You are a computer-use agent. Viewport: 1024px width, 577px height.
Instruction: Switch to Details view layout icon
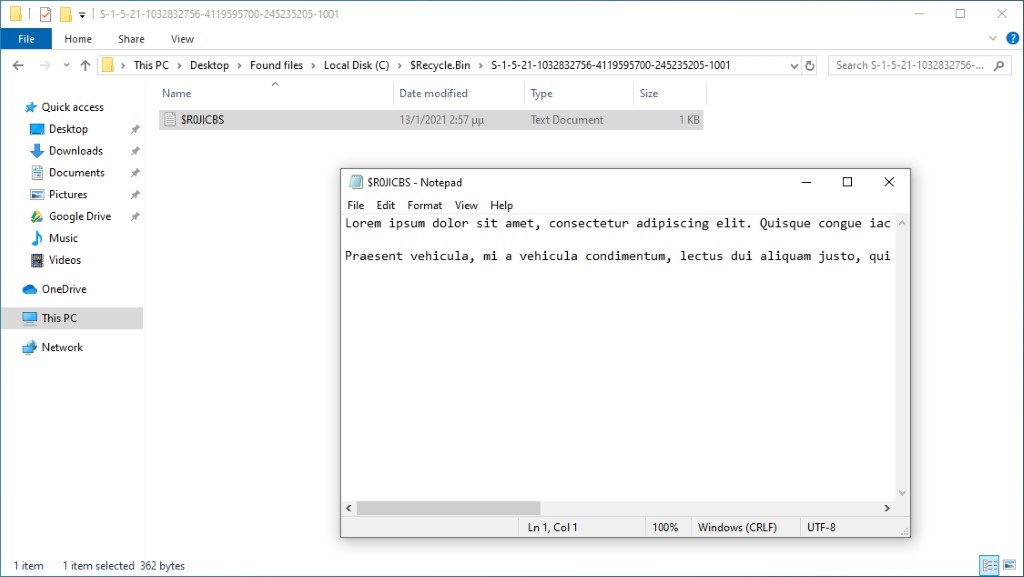point(989,565)
